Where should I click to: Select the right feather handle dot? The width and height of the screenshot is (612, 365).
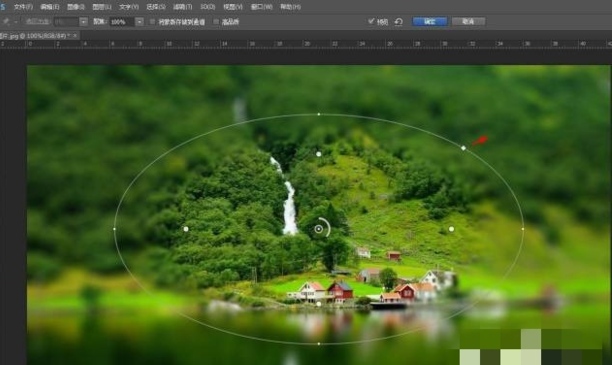point(451,229)
